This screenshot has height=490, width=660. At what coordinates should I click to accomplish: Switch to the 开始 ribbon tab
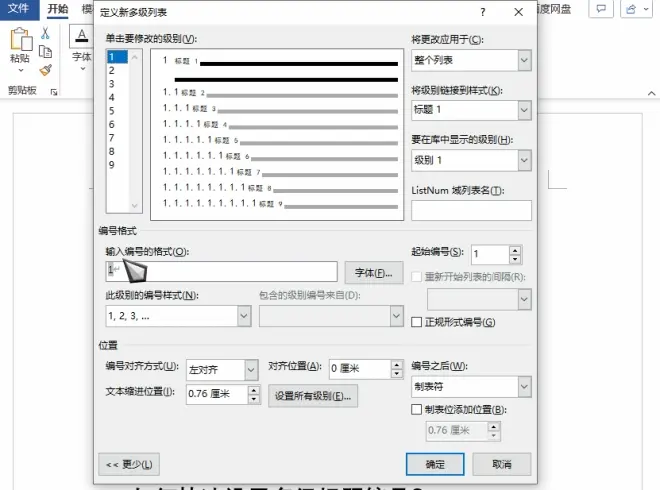pyautogui.click(x=58, y=9)
